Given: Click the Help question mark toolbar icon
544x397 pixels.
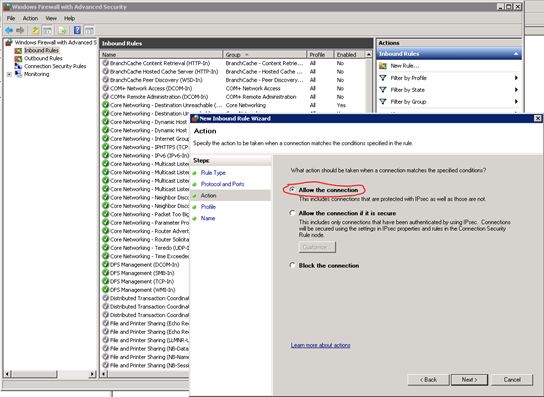Looking at the screenshot, I should click(77, 30).
